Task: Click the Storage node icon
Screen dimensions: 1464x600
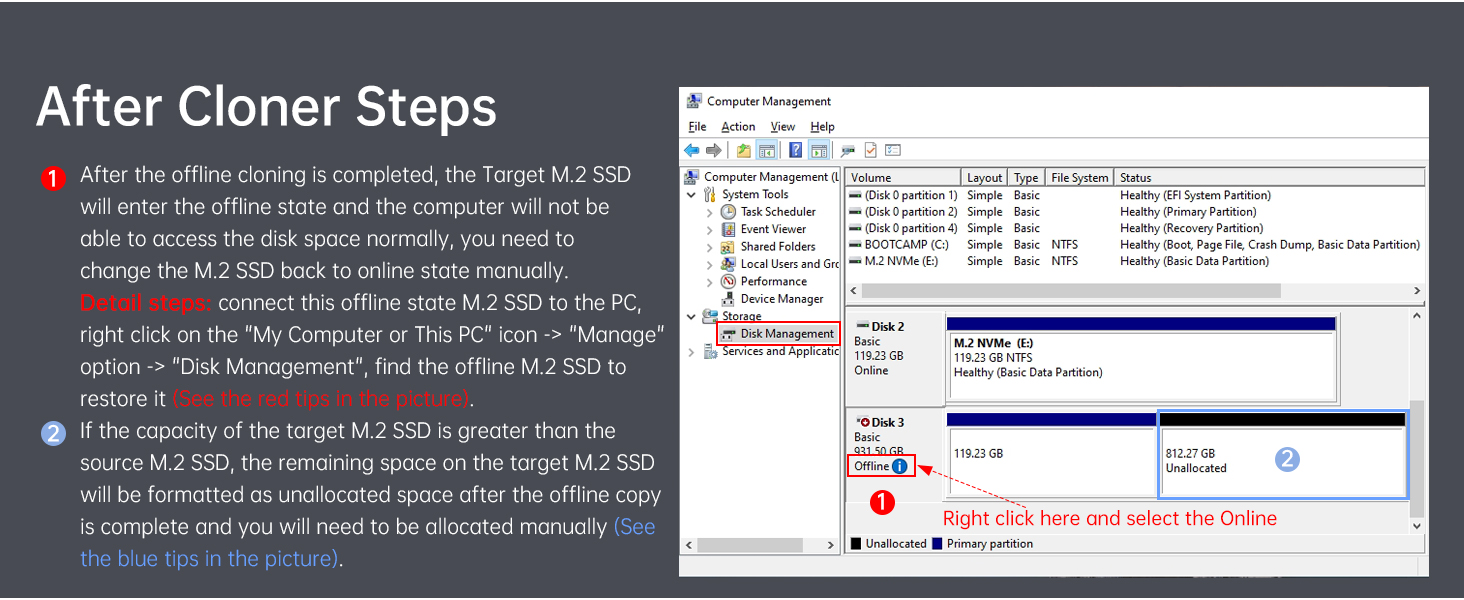Action: click(711, 316)
